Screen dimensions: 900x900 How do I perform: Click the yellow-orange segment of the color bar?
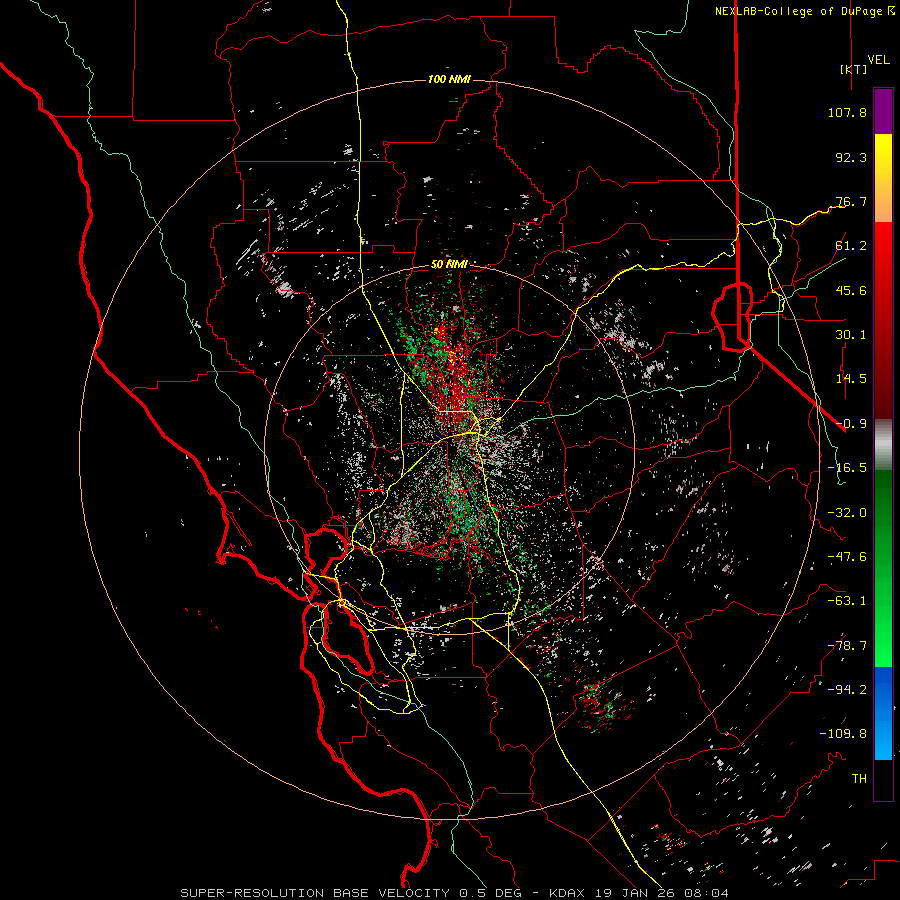(x=883, y=178)
